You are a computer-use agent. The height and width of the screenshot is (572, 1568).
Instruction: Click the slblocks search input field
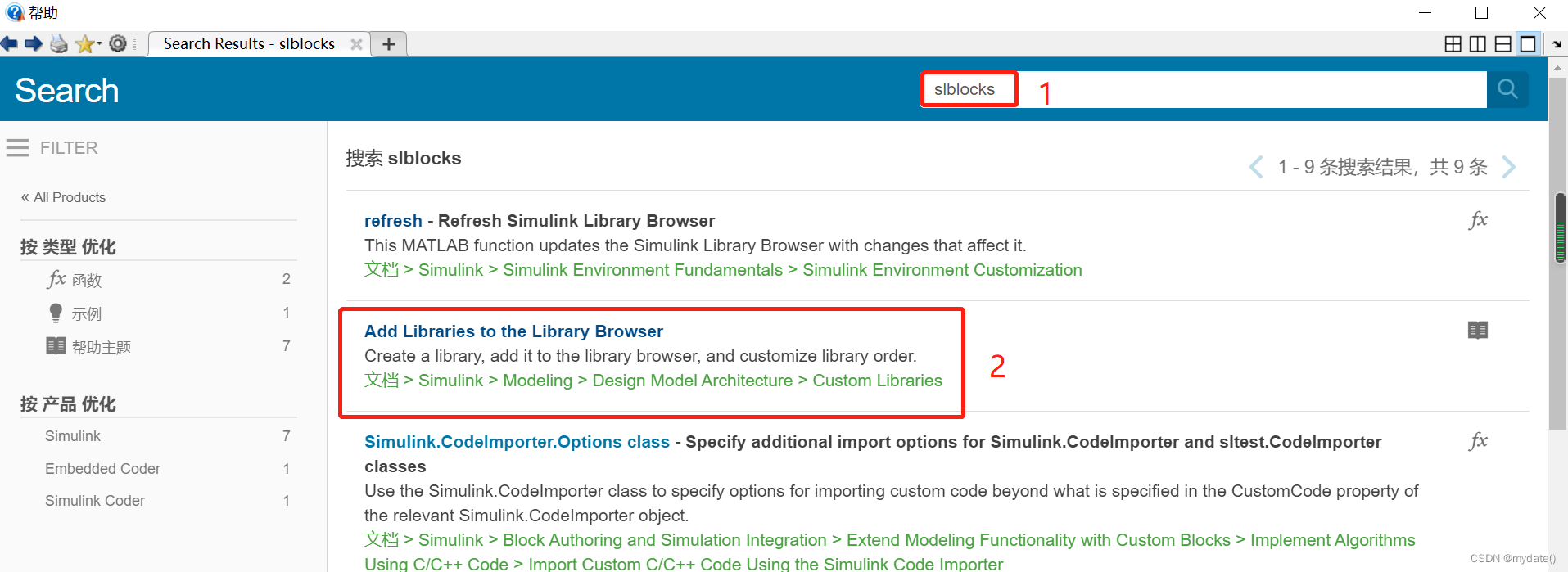1204,89
